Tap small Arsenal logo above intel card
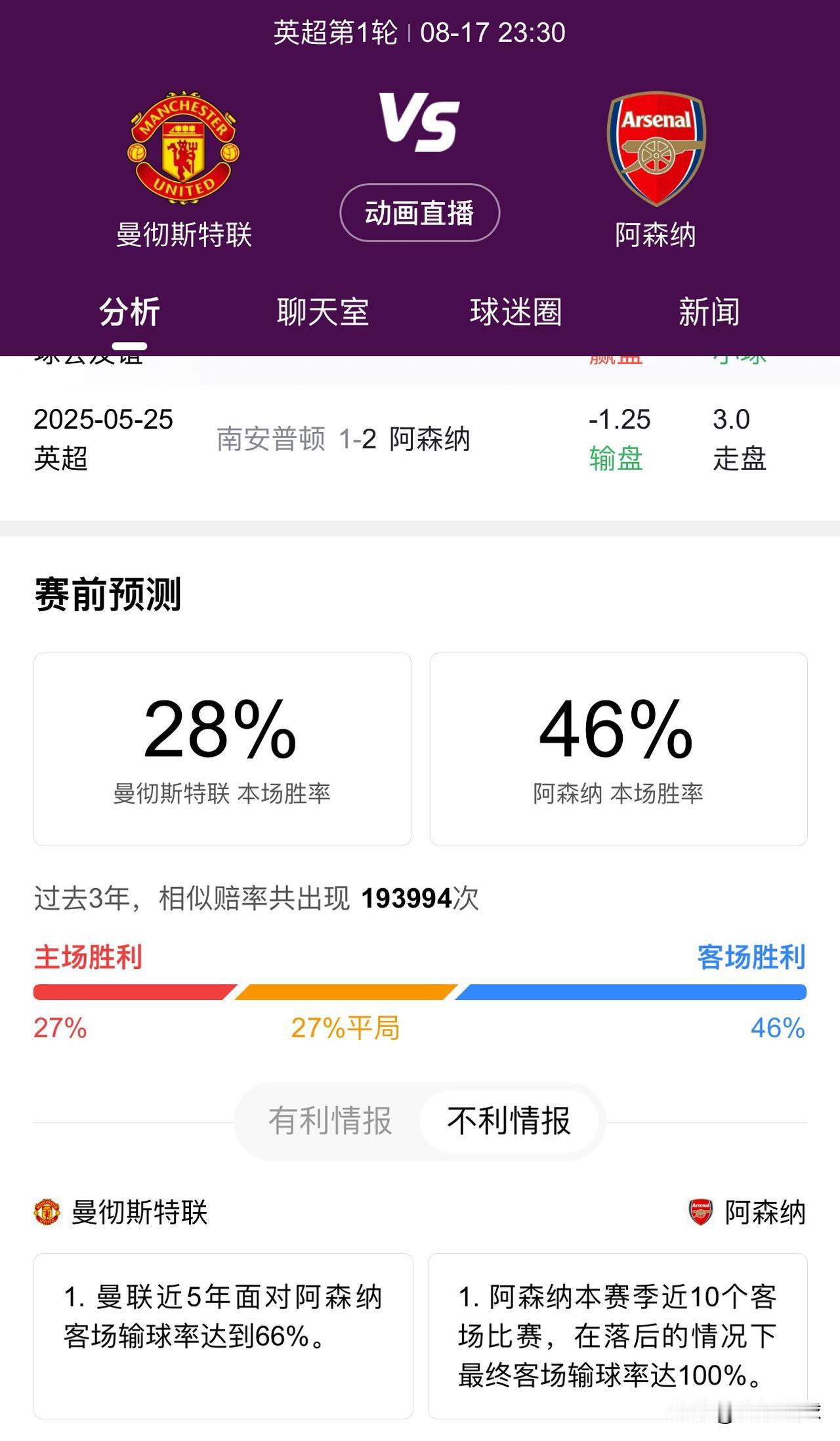 (x=701, y=1212)
